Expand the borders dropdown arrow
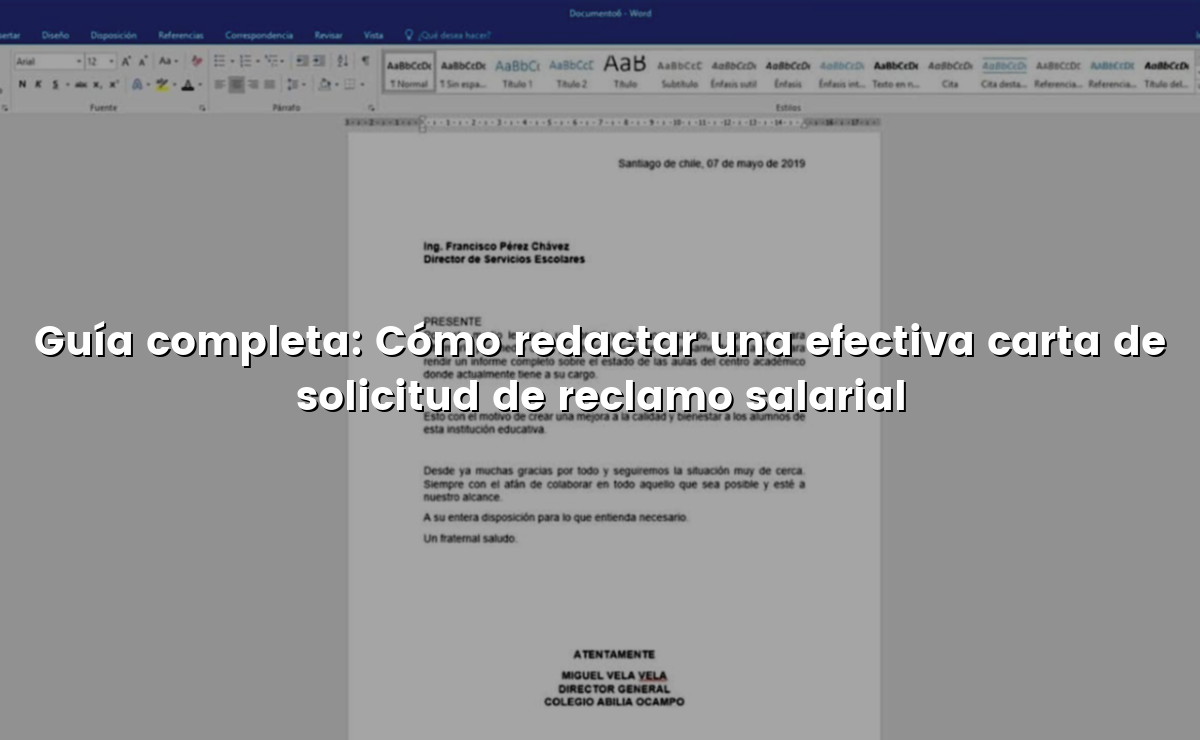1200x740 pixels. (x=362, y=85)
